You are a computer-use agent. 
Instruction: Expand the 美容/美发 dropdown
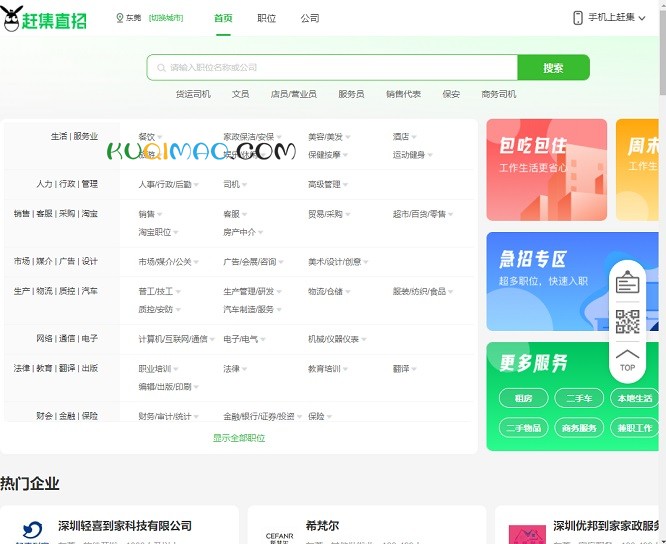coord(329,137)
